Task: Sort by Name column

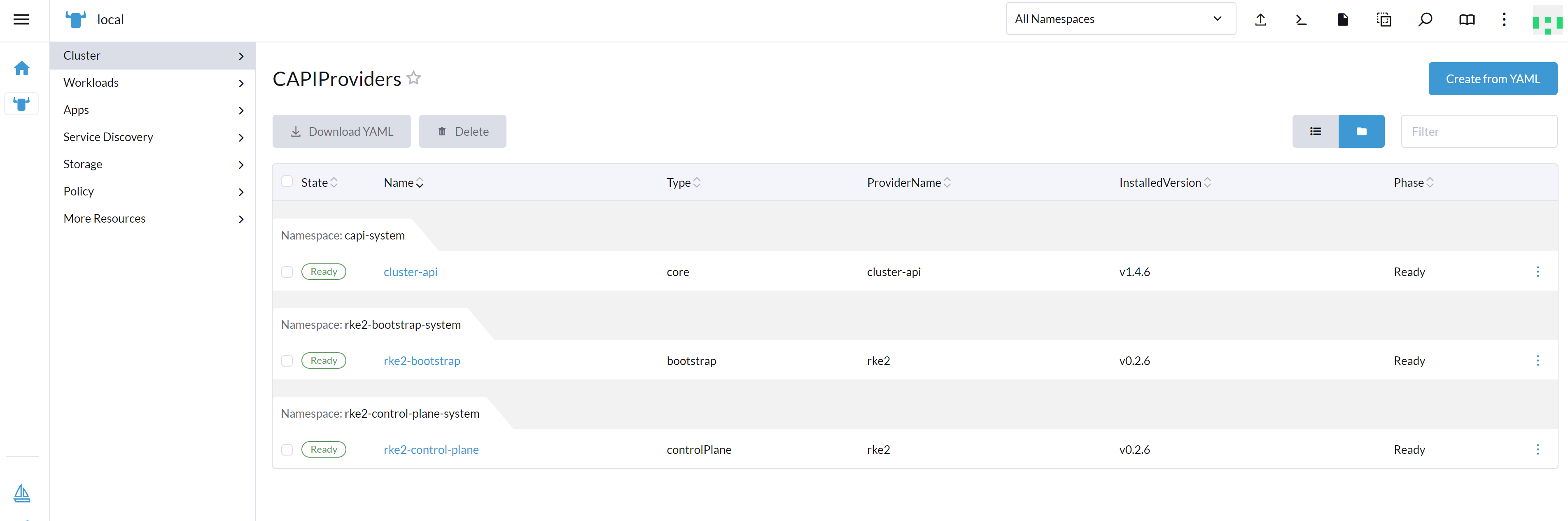Action: pos(404,183)
